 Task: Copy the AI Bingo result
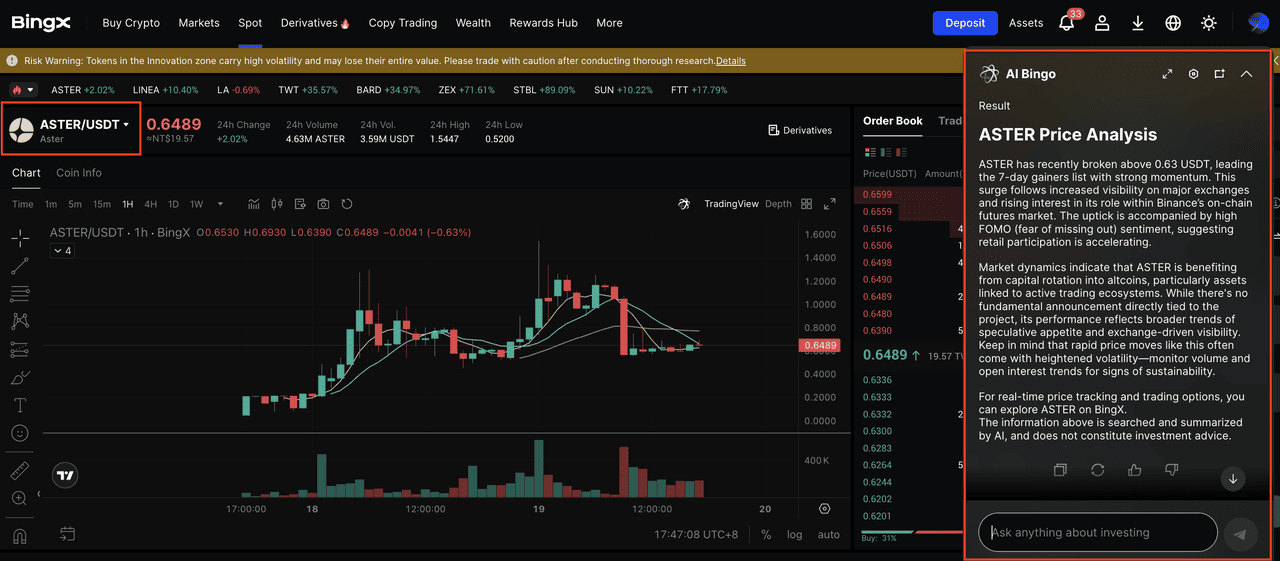1060,470
